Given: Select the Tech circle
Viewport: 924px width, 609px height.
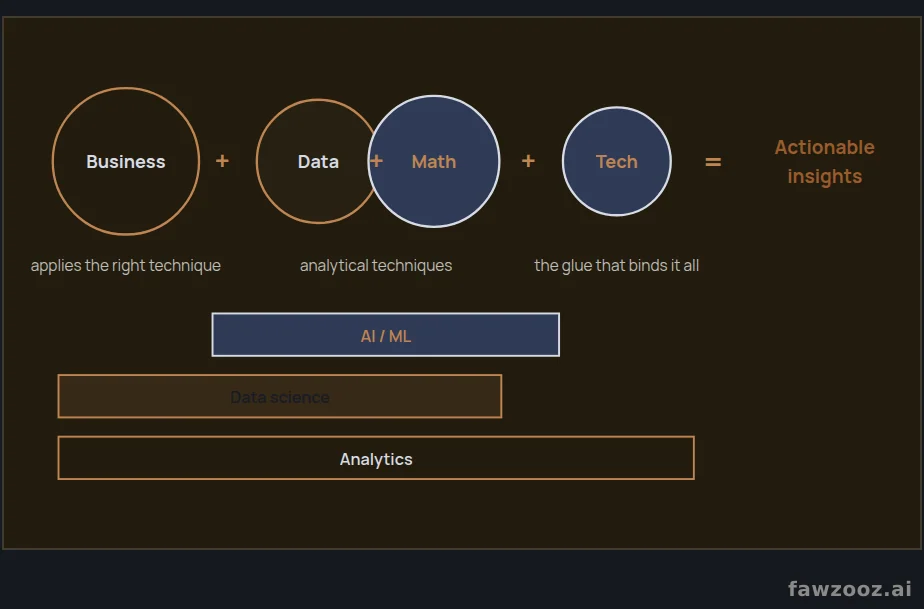Looking at the screenshot, I should [x=616, y=161].
